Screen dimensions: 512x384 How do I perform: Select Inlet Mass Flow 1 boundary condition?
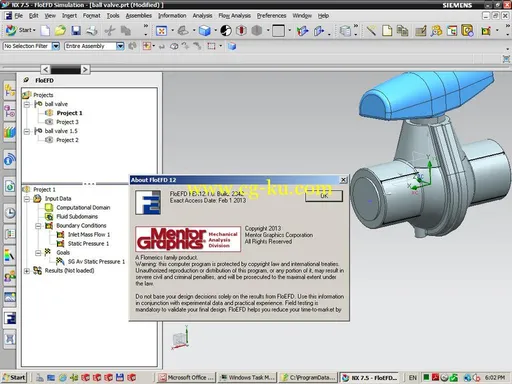(x=89, y=235)
